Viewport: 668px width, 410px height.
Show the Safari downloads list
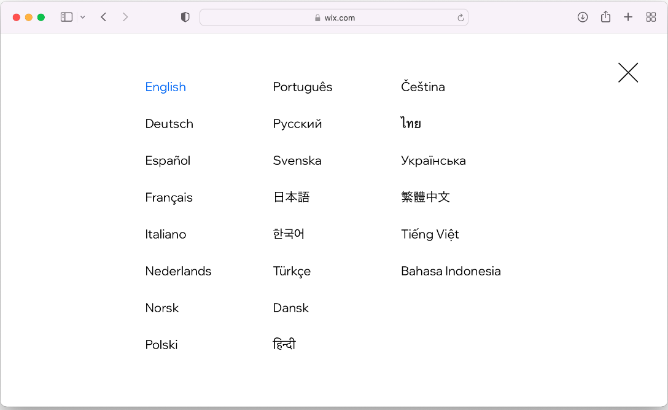pyautogui.click(x=583, y=17)
